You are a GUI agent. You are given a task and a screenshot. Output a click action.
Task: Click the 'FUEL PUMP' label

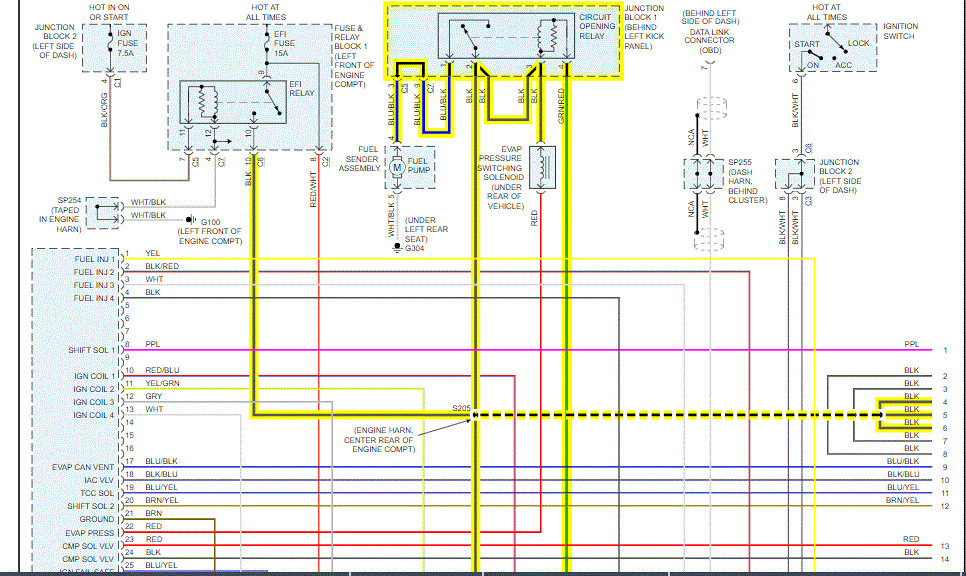(418, 165)
